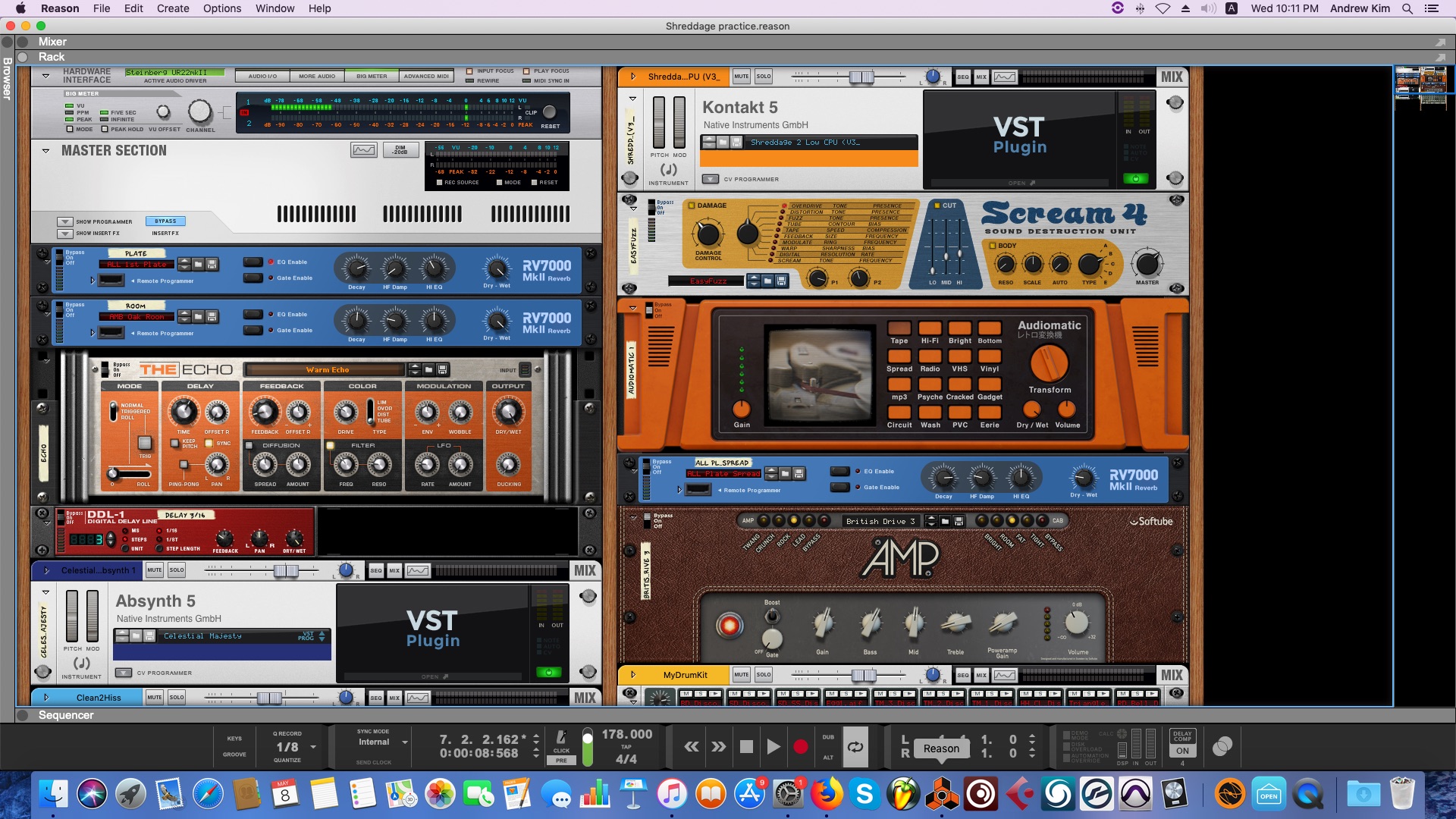Rewind with the transport double-left arrows

coord(692,747)
